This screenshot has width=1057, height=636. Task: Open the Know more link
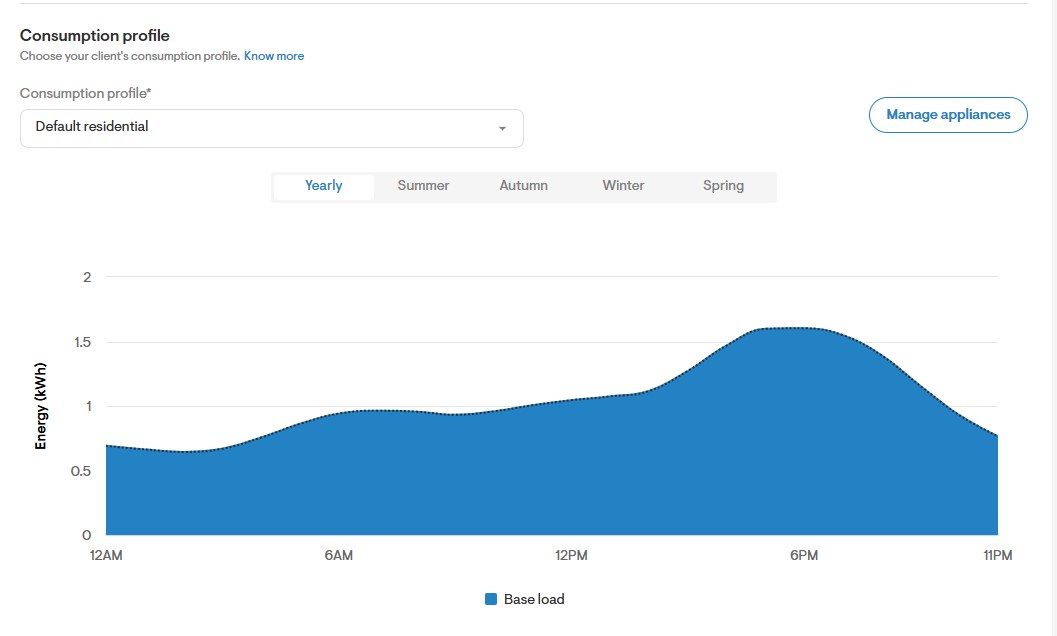click(x=274, y=56)
